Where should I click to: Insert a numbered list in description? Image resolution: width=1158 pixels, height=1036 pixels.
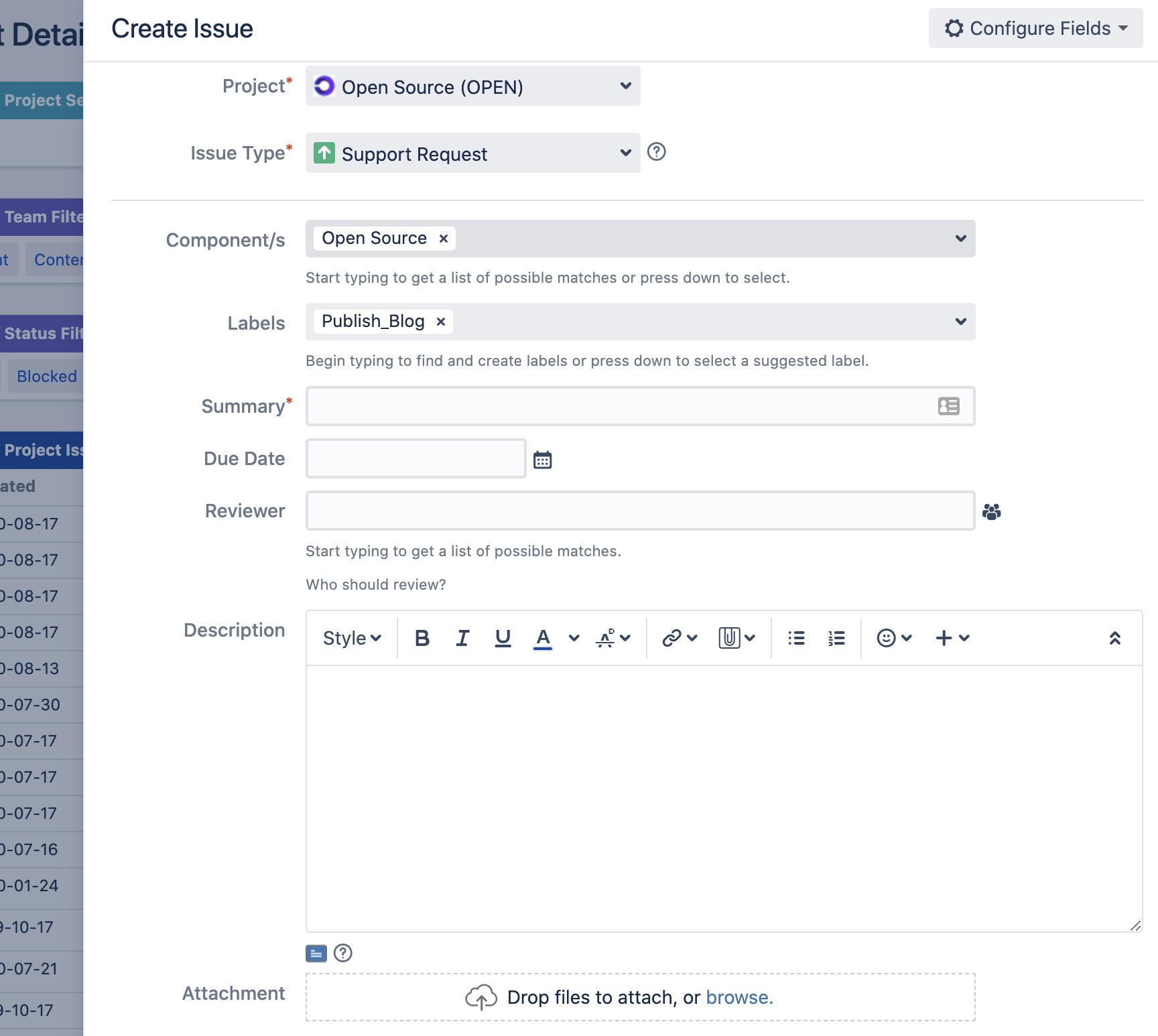point(836,638)
